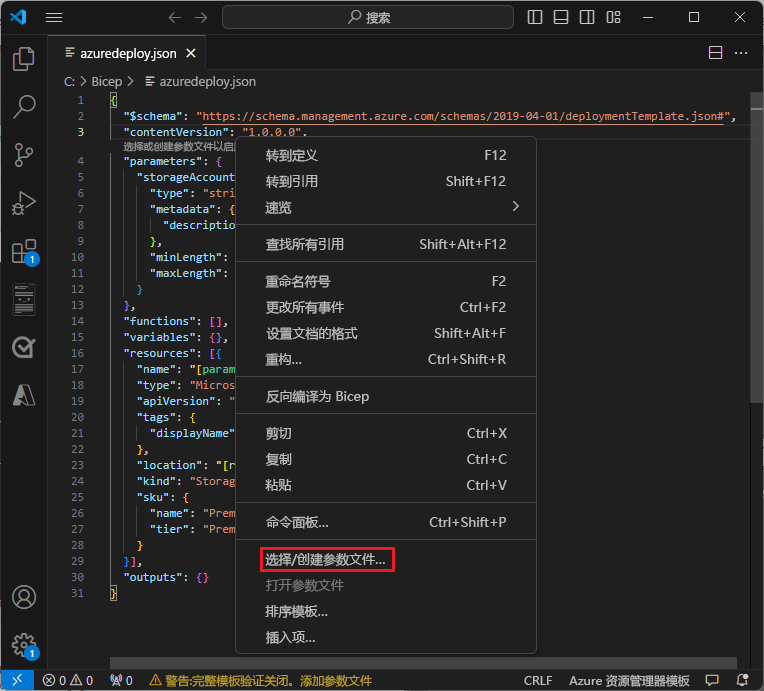
Task: Expand the 速览 submenu
Action: click(x=386, y=208)
